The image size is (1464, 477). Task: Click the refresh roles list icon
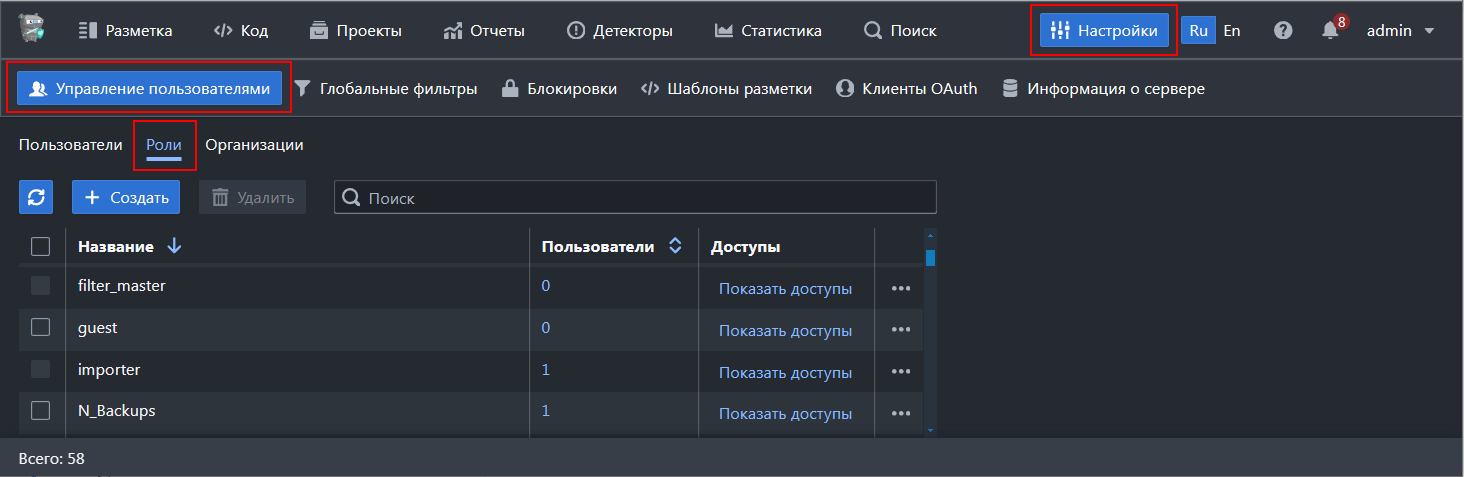tap(36, 197)
